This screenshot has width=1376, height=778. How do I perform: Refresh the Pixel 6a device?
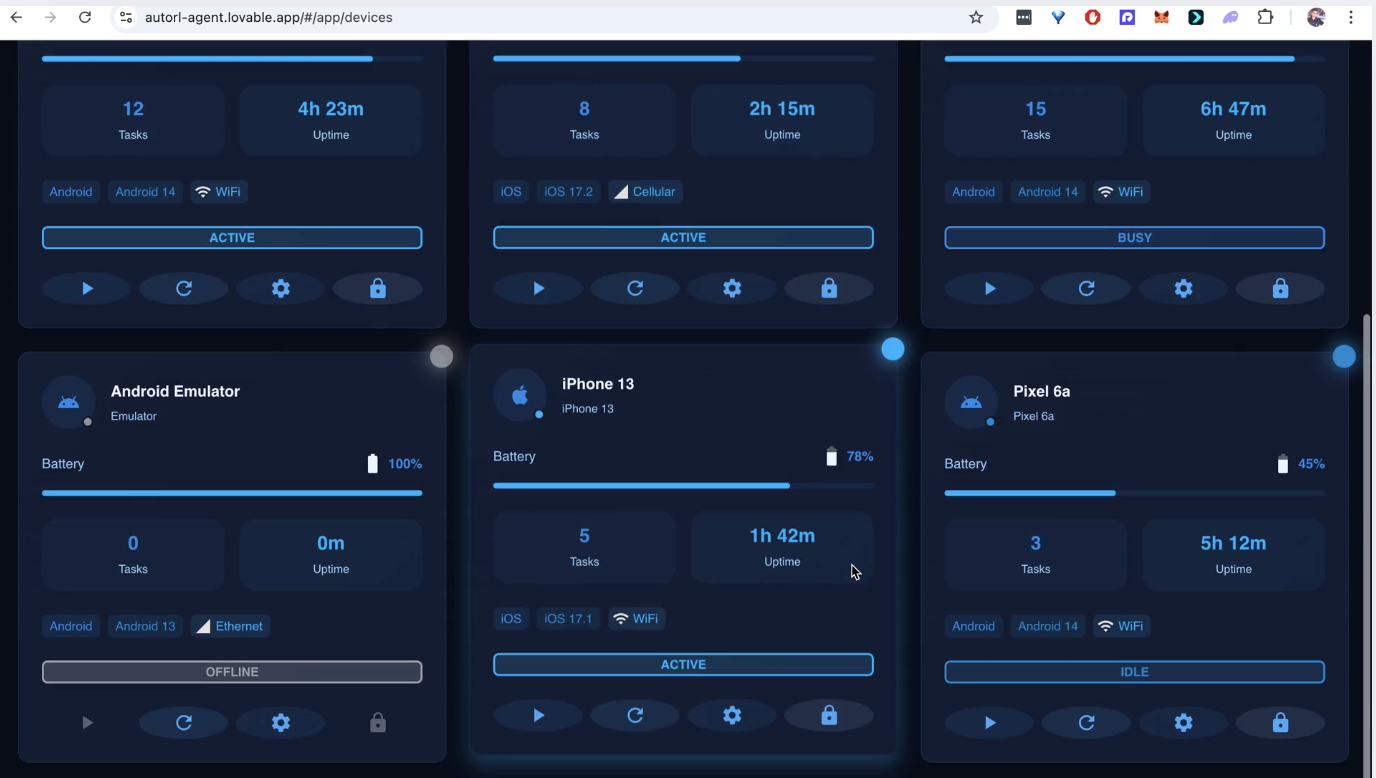(x=1087, y=722)
